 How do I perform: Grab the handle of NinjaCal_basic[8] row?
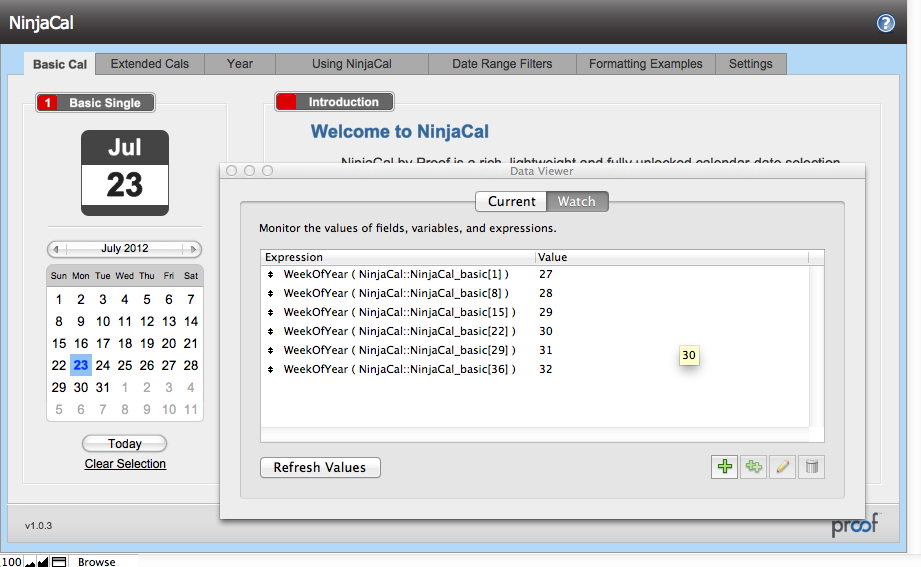tap(271, 293)
